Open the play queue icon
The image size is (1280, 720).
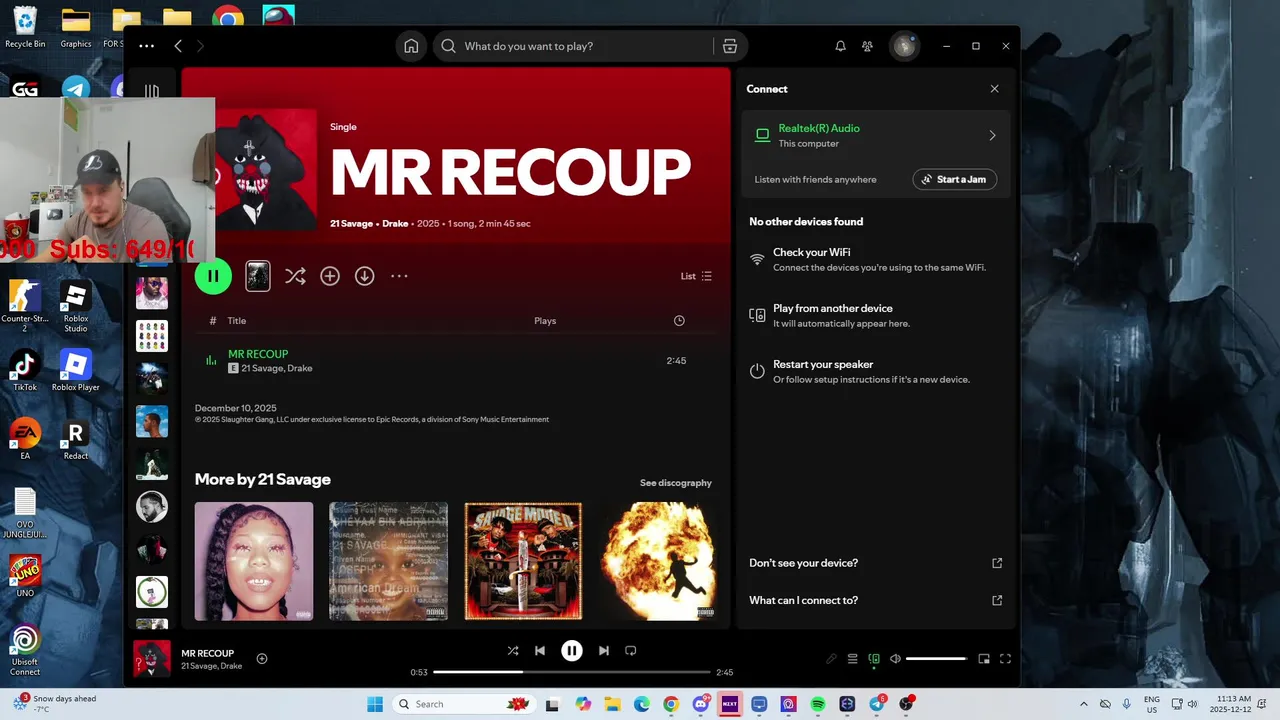point(852,658)
